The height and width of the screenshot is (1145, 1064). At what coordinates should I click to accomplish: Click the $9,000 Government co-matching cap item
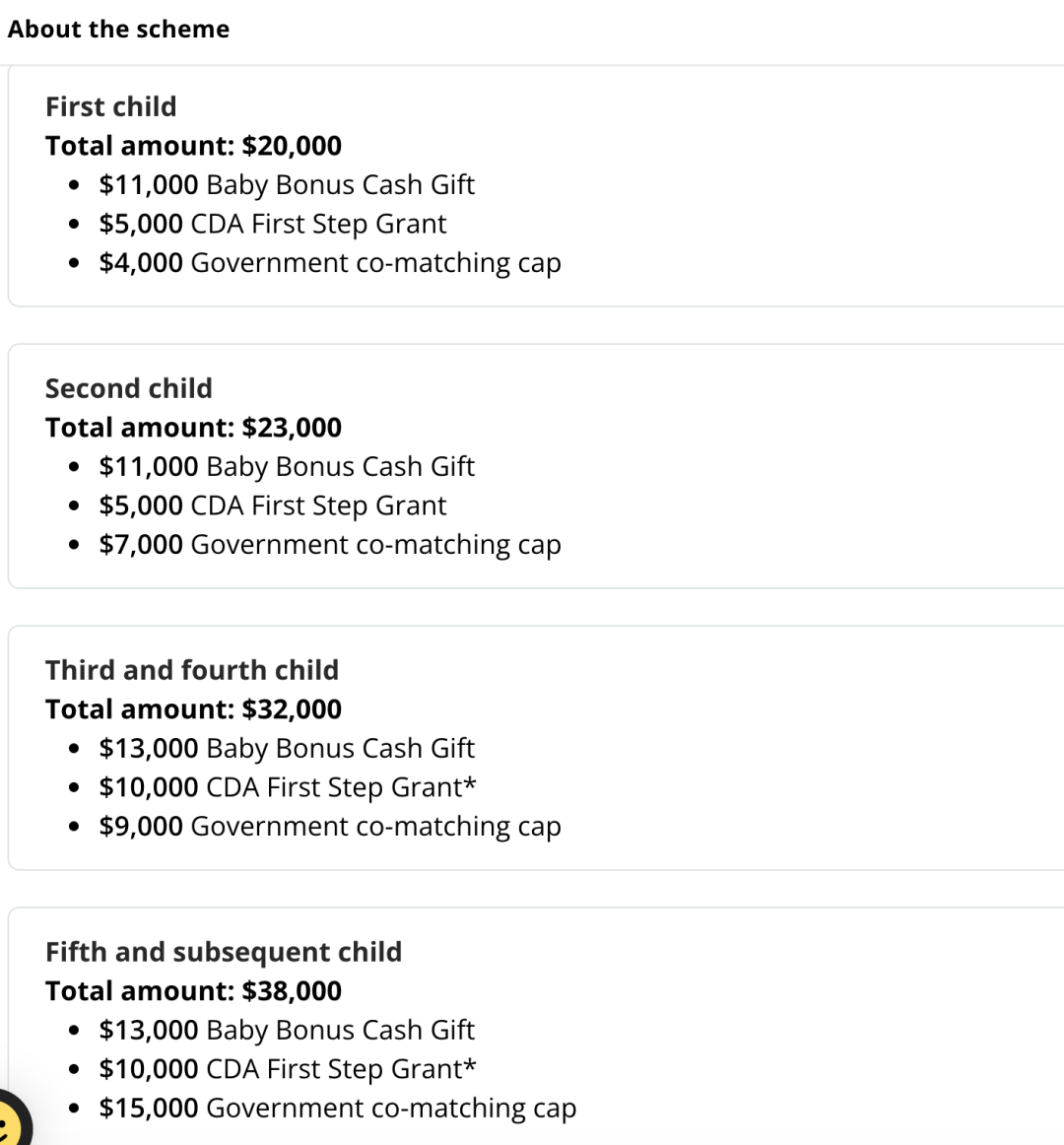click(x=330, y=827)
